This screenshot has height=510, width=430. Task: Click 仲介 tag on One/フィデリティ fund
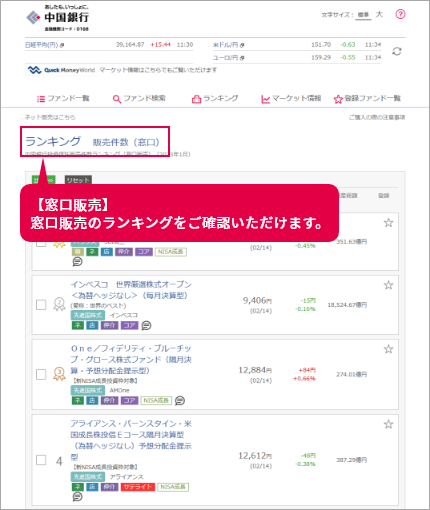tap(109, 401)
